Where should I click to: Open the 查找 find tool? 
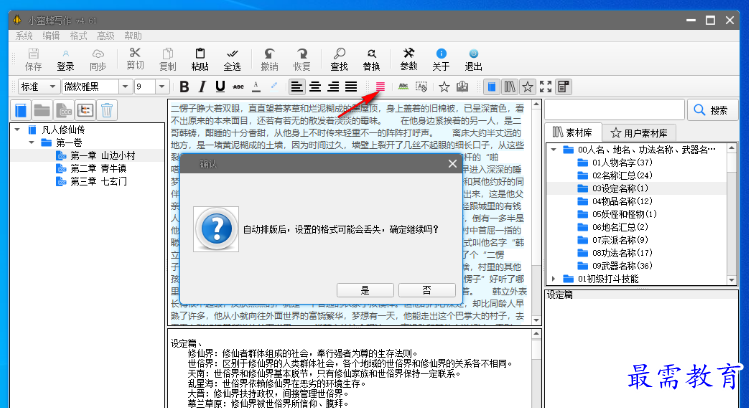click(339, 59)
